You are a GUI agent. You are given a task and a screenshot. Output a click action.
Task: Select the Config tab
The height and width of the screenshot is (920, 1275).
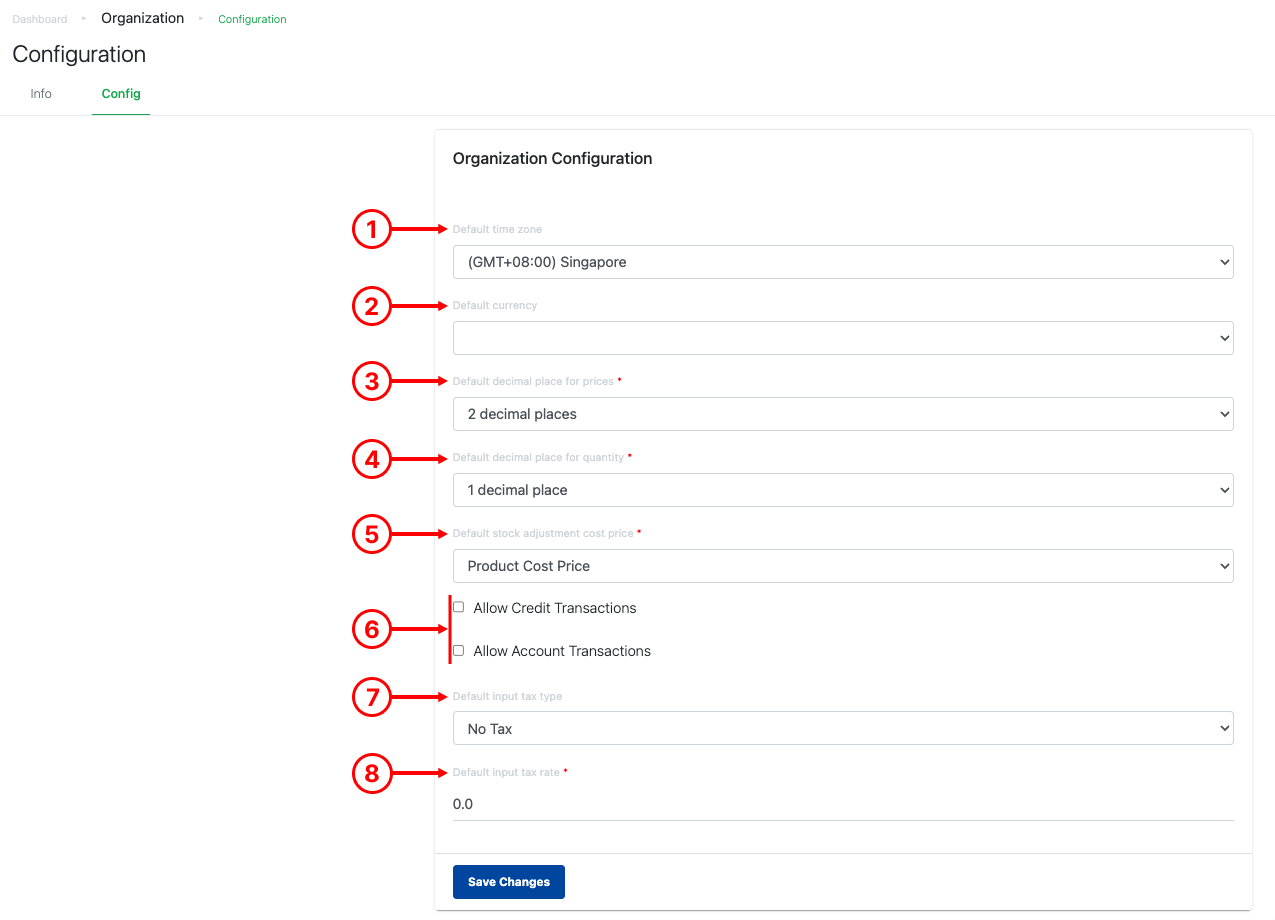(121, 93)
